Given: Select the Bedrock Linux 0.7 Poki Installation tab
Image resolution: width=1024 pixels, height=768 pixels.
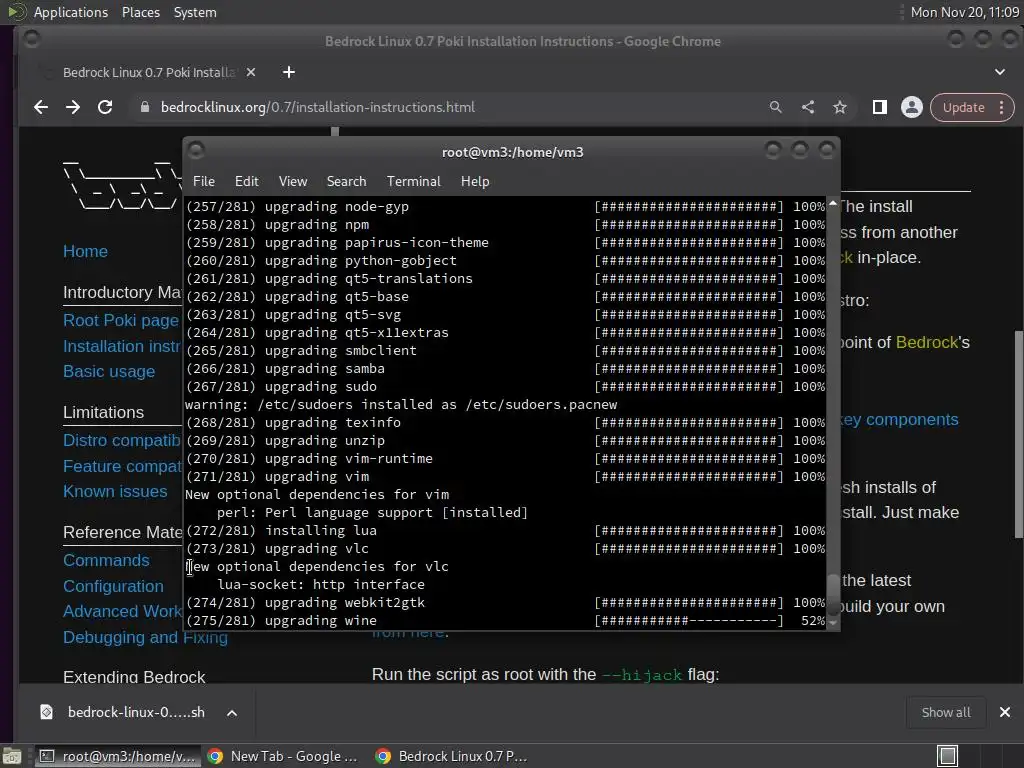Looking at the screenshot, I should (148, 72).
